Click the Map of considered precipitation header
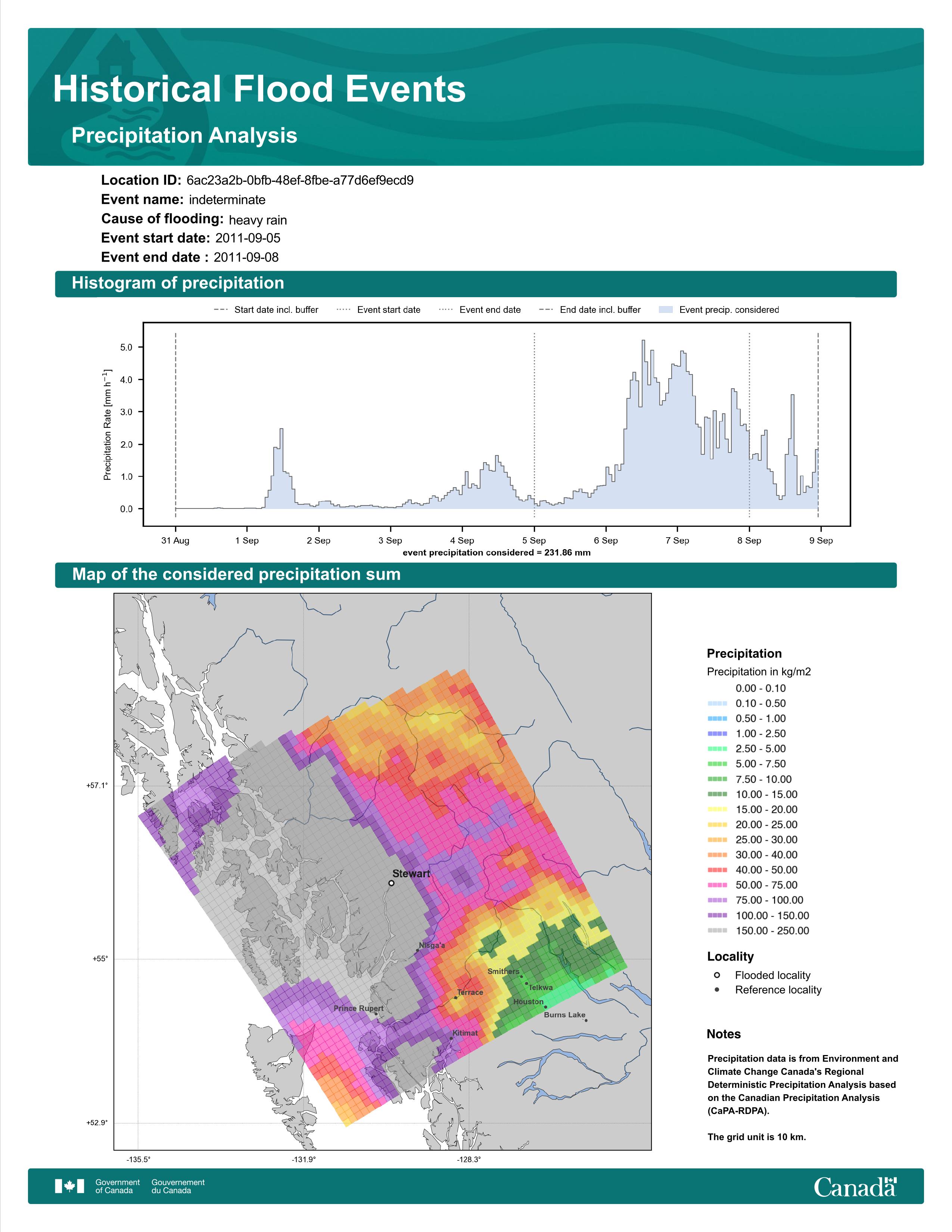The image size is (952, 1232). (475, 575)
